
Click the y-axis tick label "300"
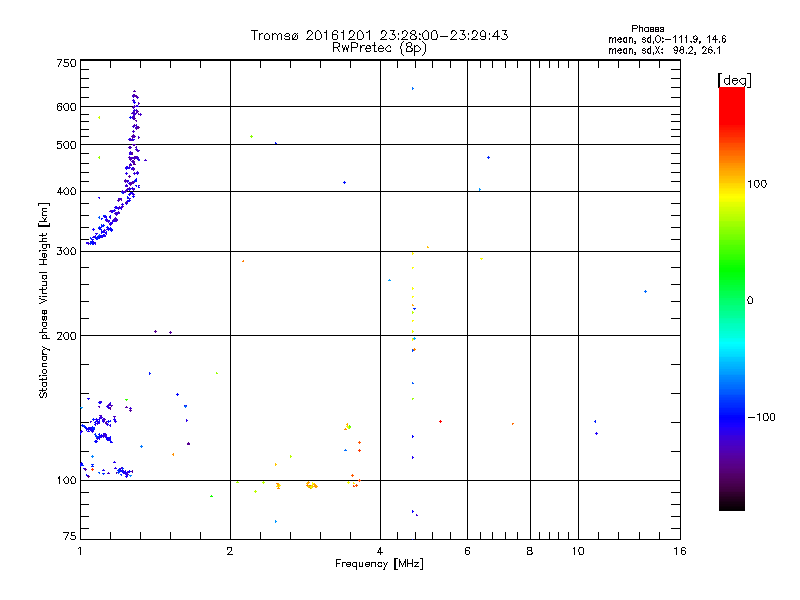pyautogui.click(x=66, y=251)
